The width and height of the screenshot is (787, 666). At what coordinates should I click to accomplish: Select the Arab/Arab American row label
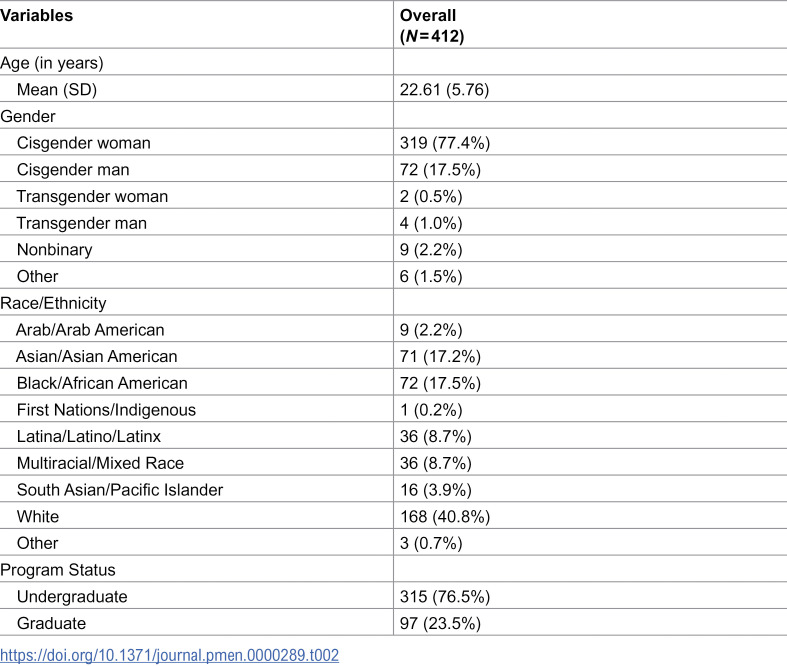click(90, 330)
